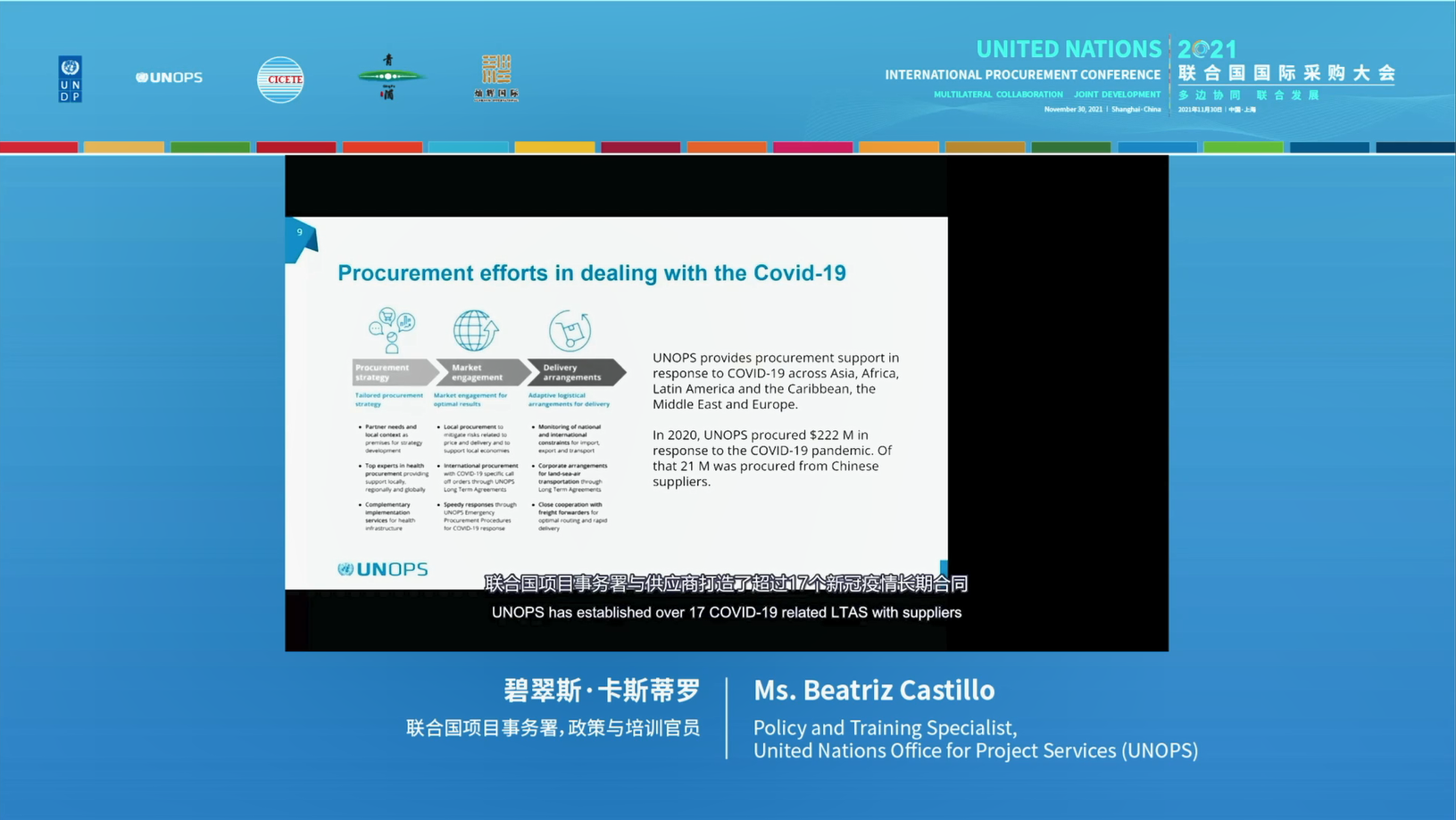This screenshot has width=1456, height=820.
Task: Click 'JOINT DEVELOPMENT' tagline
Action: click(1118, 95)
